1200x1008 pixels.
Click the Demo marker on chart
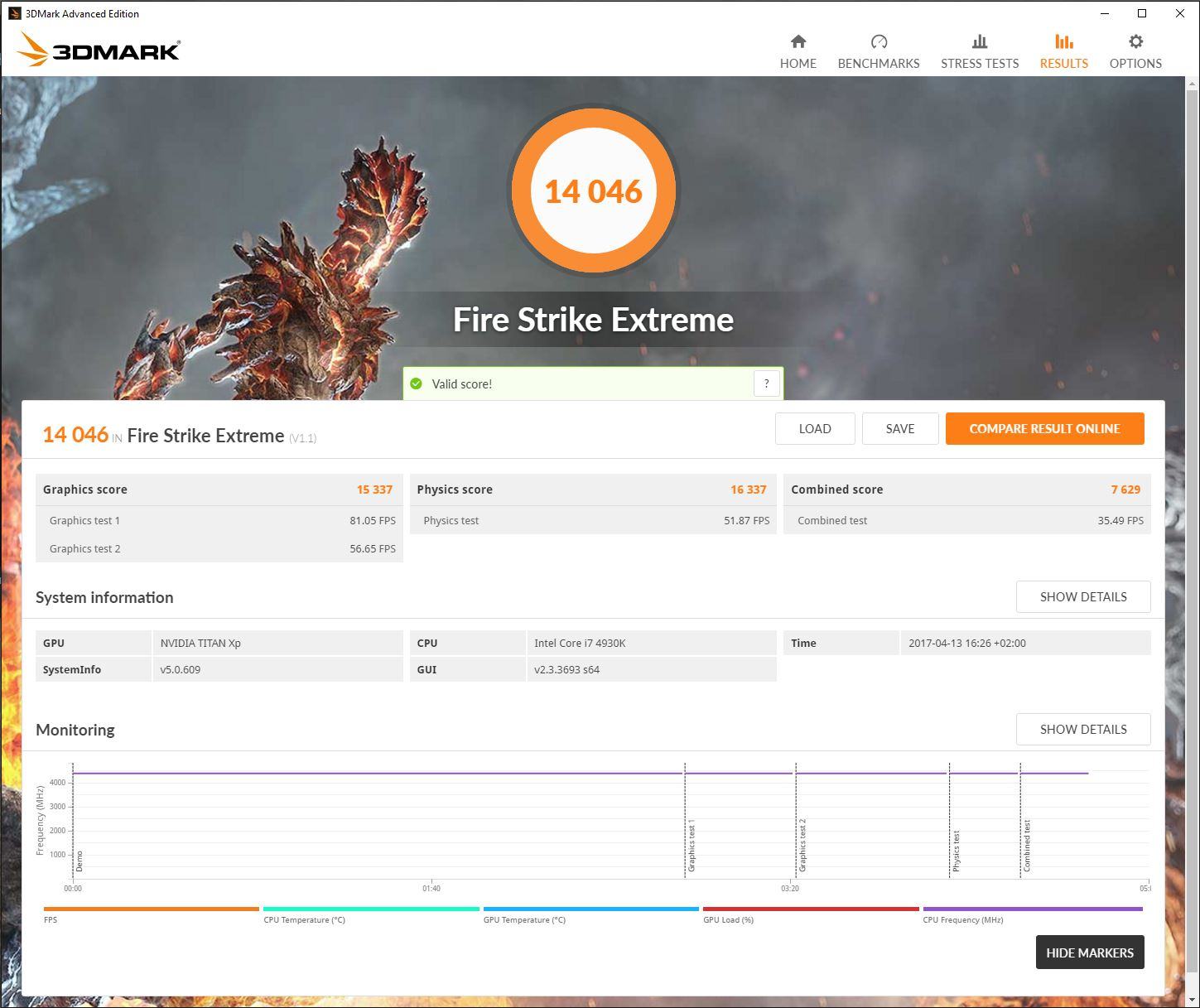(80, 861)
